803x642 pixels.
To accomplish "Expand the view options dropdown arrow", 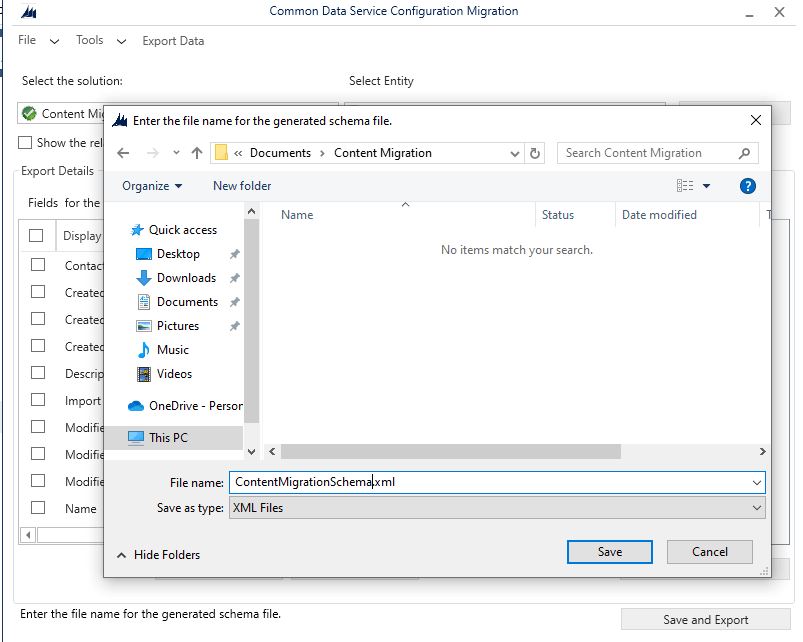I will click(x=706, y=186).
